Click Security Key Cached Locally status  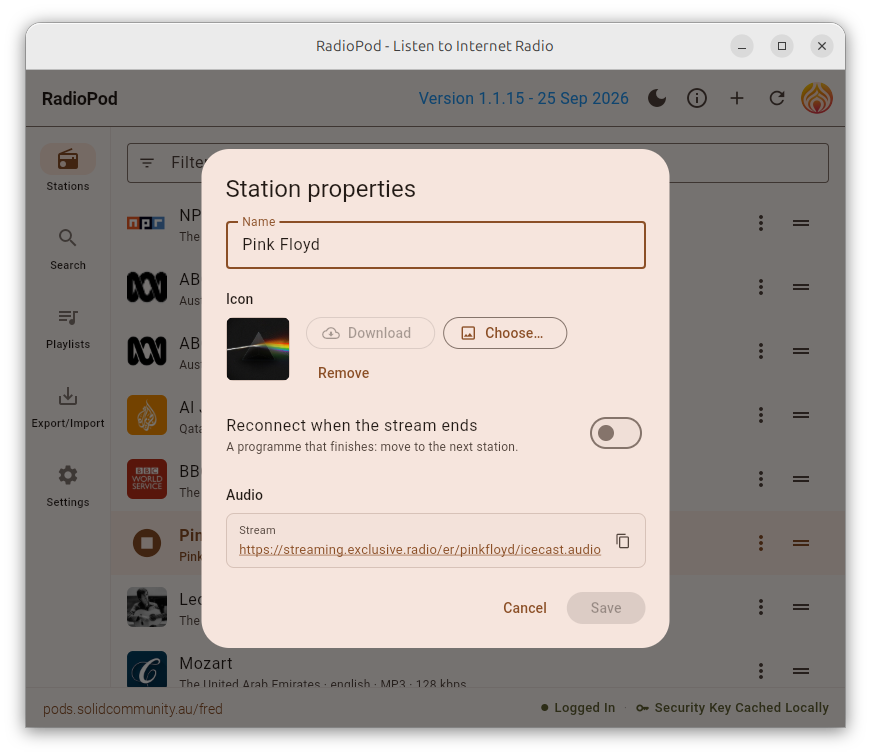click(x=733, y=707)
